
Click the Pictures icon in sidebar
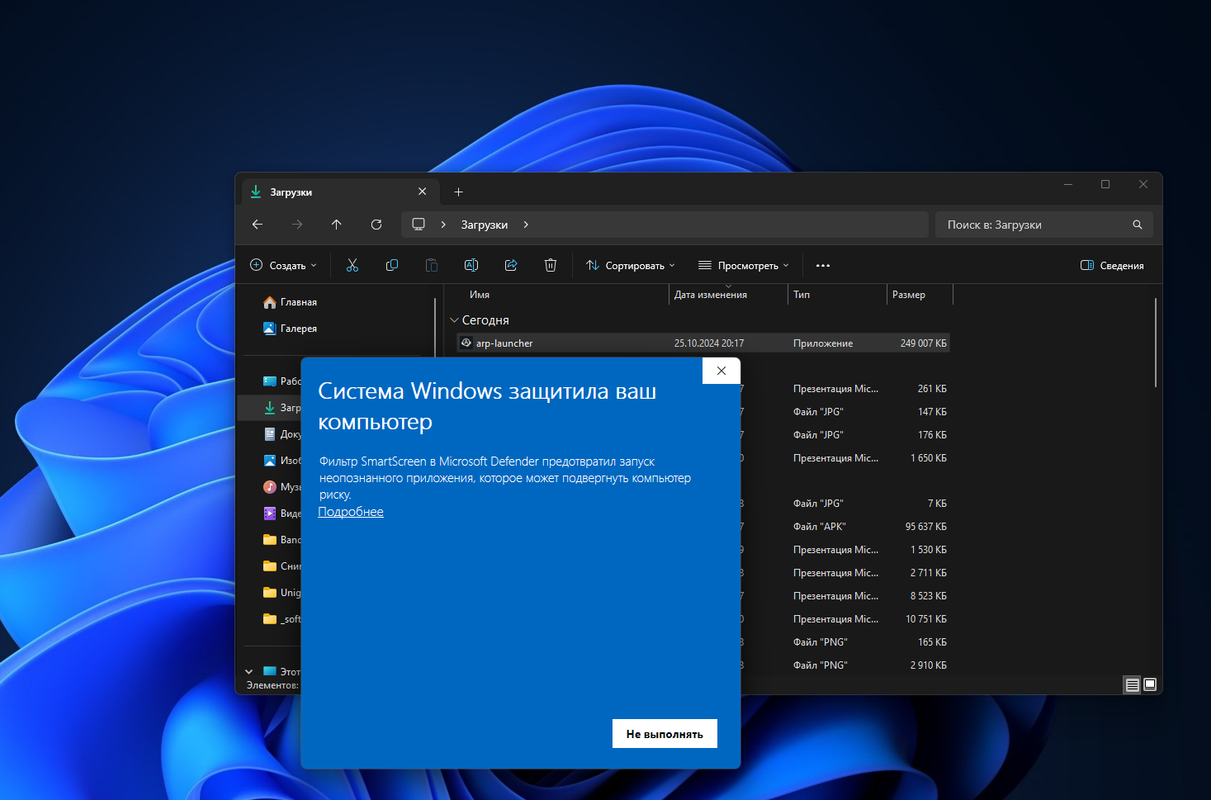pyautogui.click(x=269, y=461)
